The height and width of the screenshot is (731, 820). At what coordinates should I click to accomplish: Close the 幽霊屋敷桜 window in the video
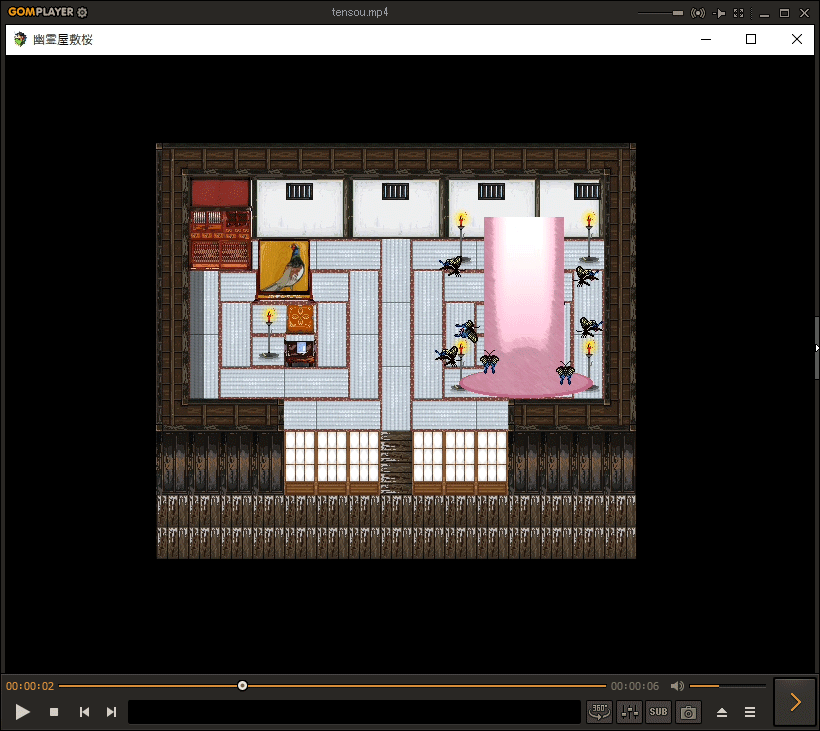(x=796, y=39)
